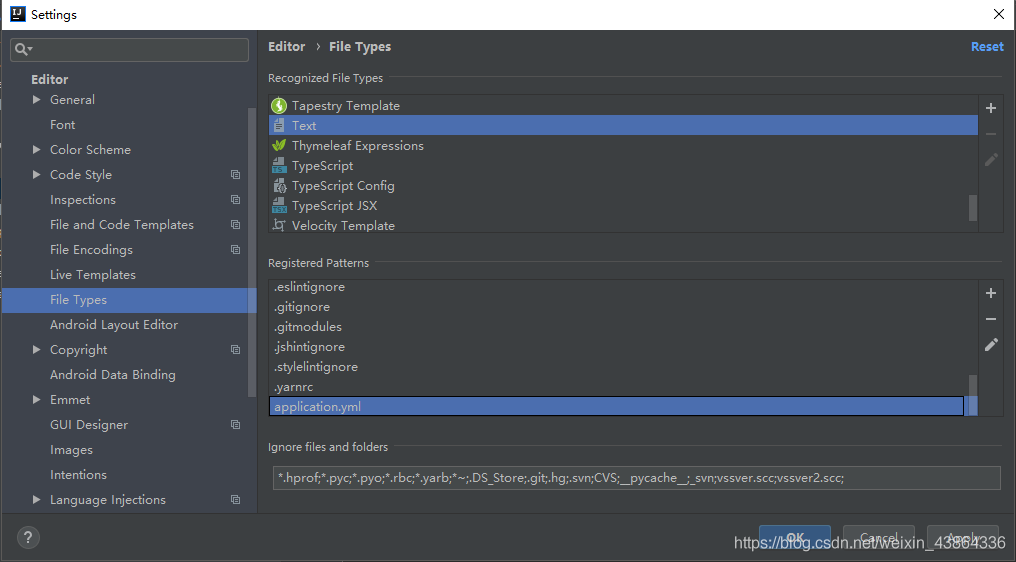Click the Thymeleaf Expressions leaf icon

pyautogui.click(x=279, y=146)
